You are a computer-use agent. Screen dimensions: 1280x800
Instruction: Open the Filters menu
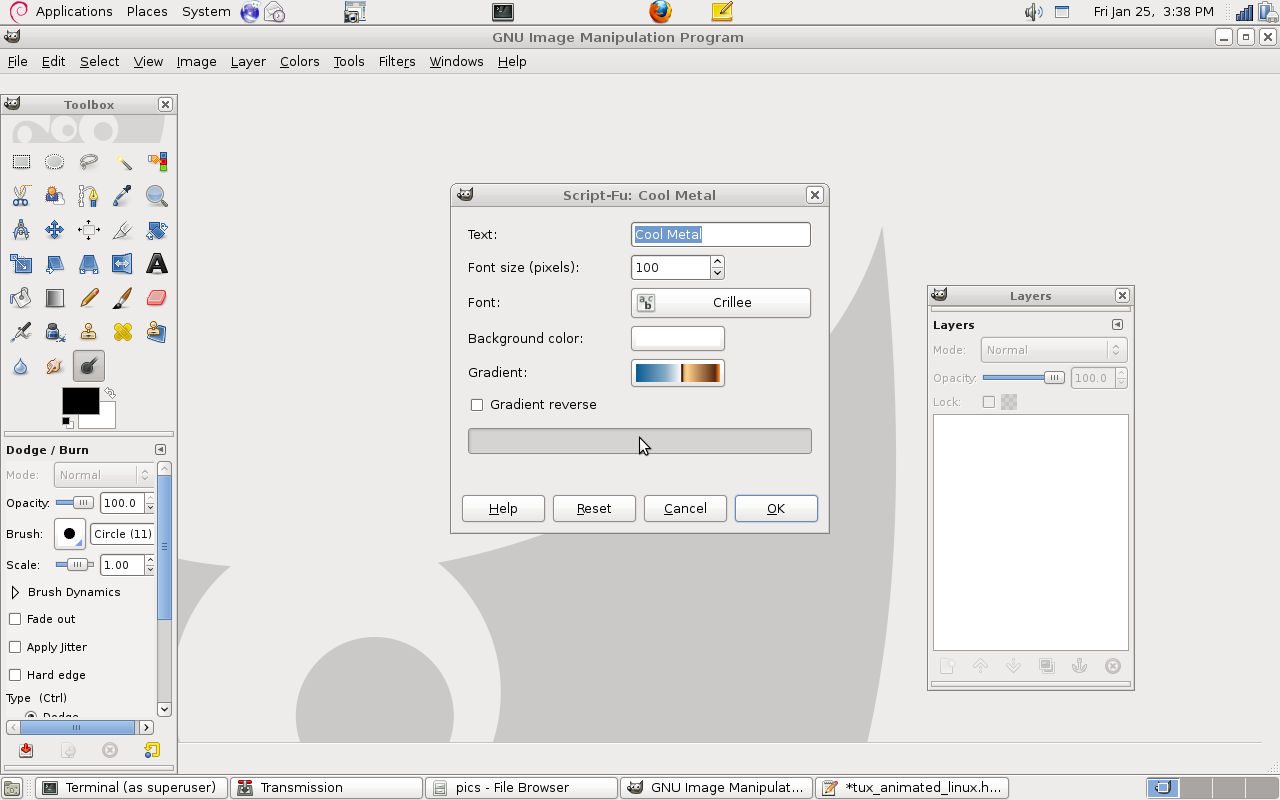click(396, 61)
